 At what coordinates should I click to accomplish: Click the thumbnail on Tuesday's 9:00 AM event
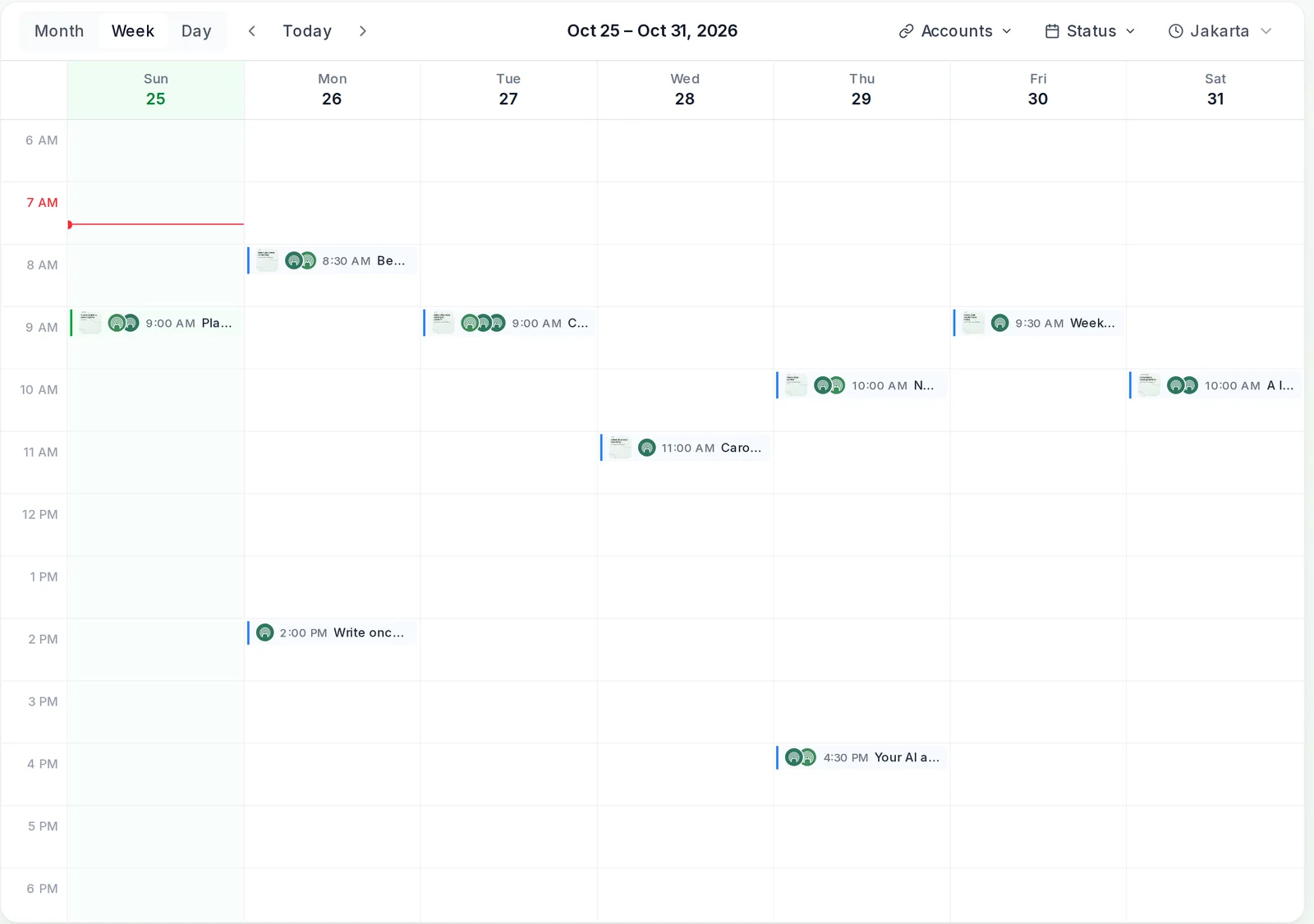coord(443,323)
